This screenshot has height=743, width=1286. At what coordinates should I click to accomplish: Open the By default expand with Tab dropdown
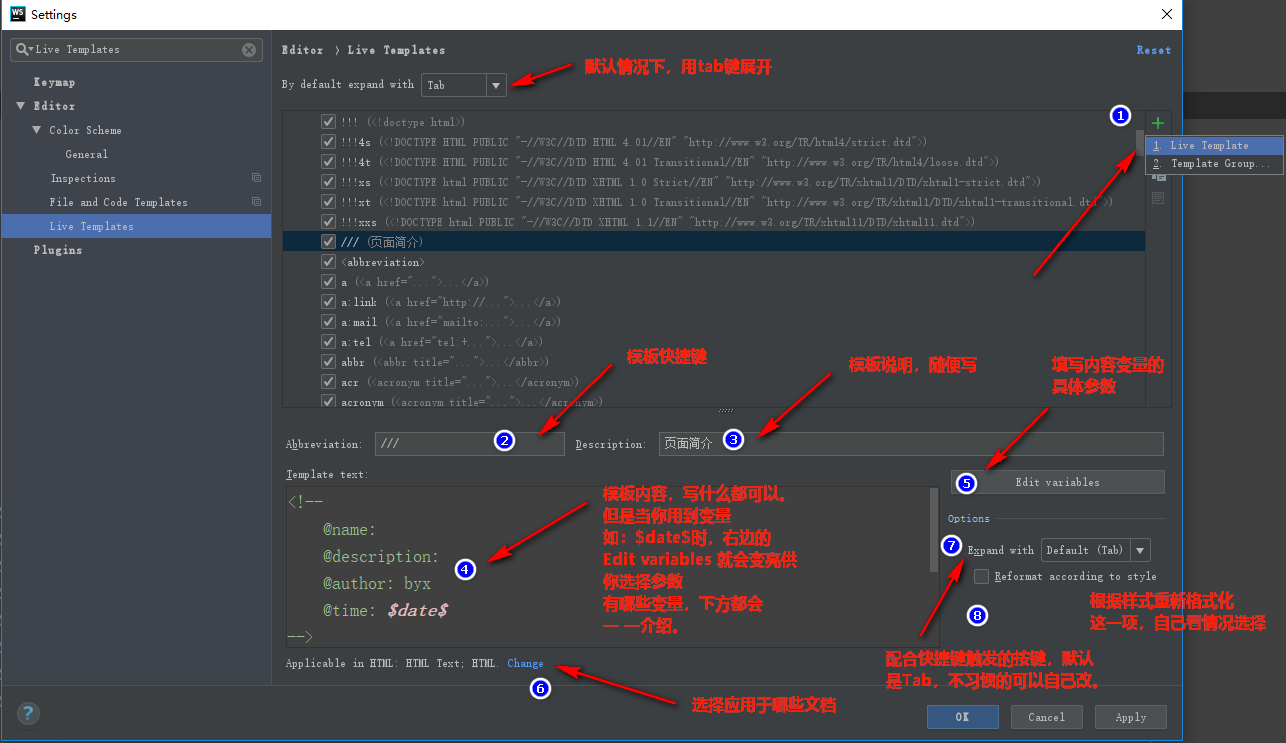(464, 85)
